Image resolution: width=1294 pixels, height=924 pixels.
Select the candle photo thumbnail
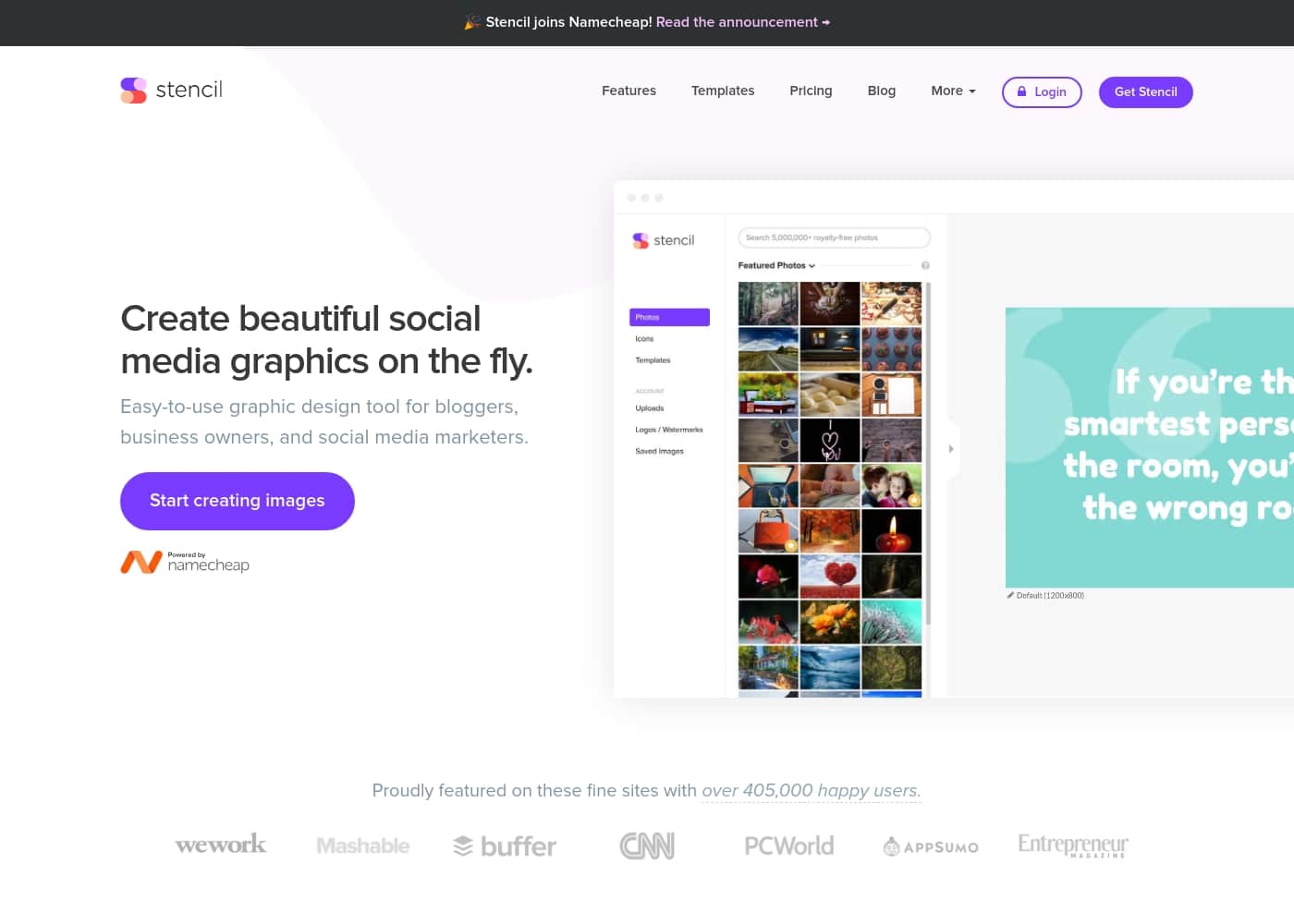pos(892,531)
